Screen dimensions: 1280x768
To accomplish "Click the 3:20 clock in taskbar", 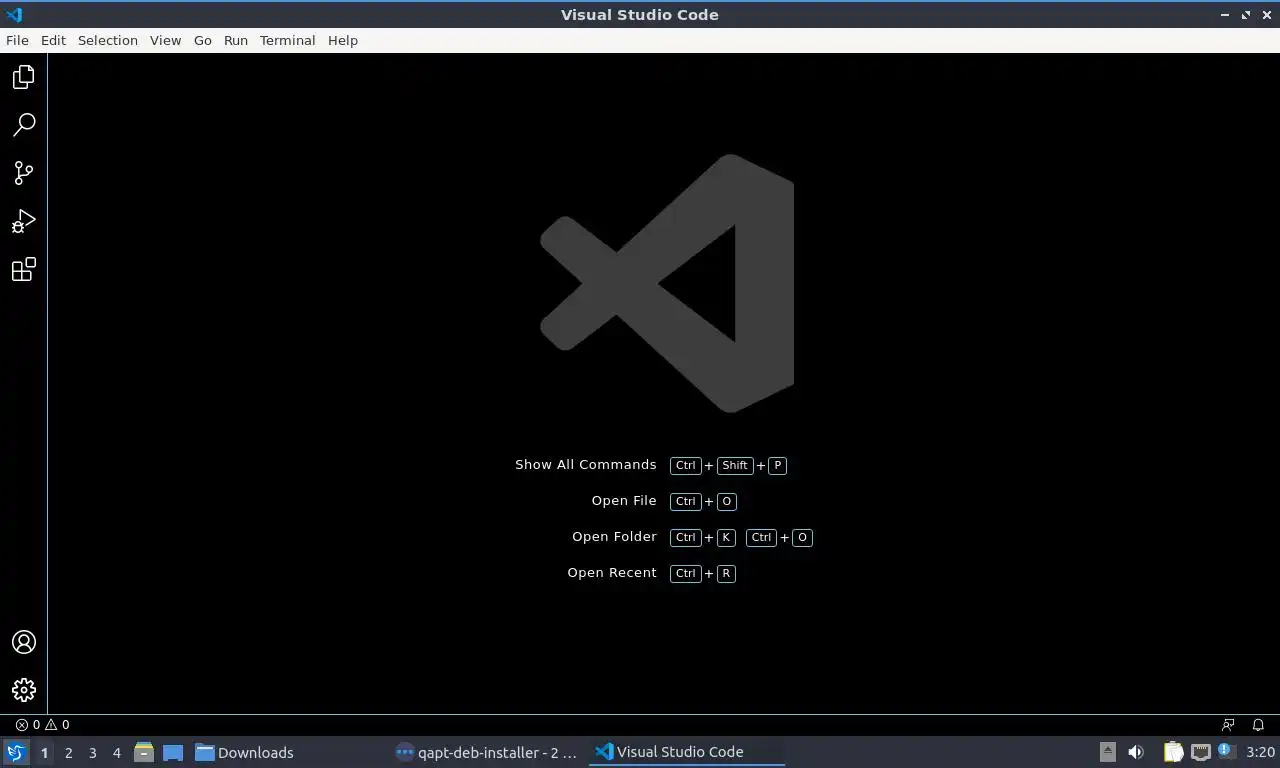I will [1260, 752].
